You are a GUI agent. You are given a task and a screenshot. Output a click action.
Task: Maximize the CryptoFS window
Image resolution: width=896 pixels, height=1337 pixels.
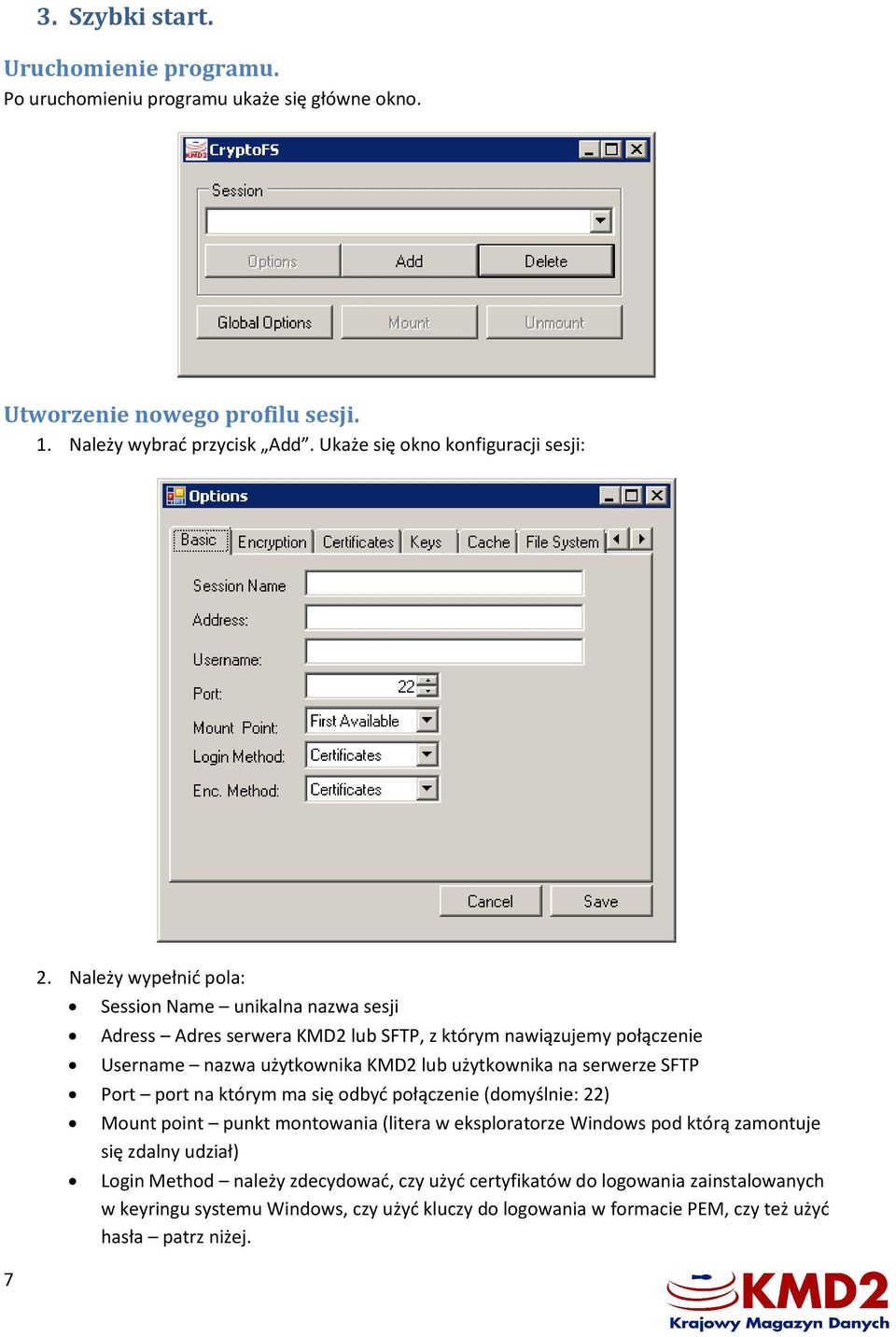[x=612, y=149]
